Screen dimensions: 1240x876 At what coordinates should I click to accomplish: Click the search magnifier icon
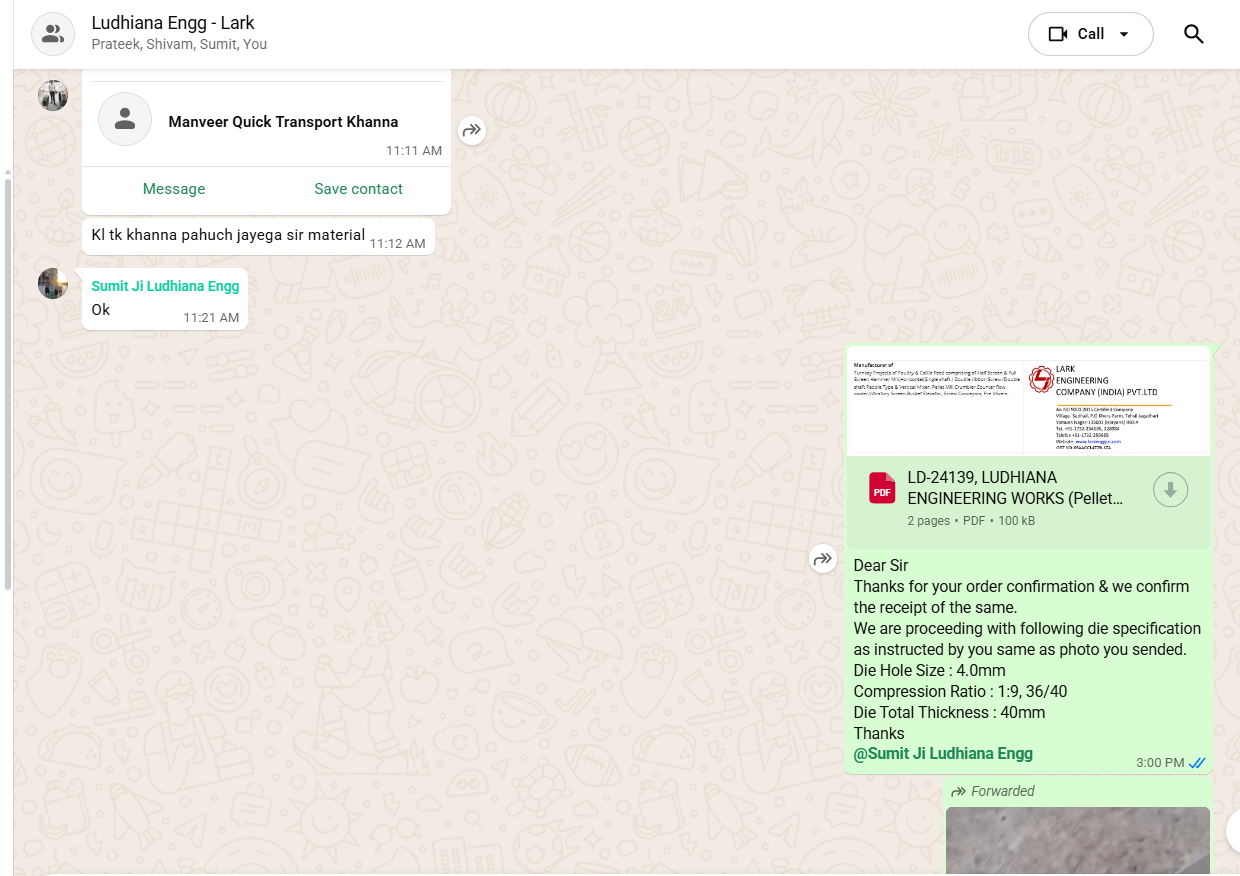[1193, 34]
